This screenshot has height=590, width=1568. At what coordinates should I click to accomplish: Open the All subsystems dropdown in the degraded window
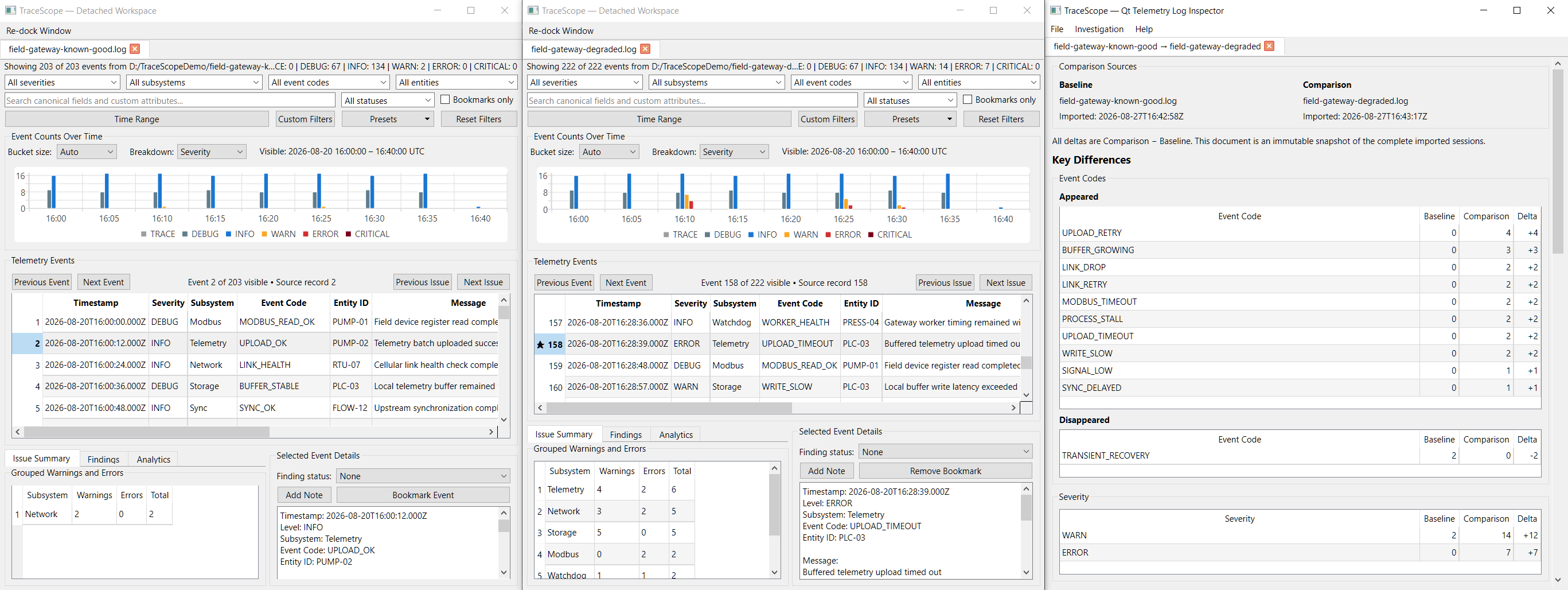click(x=717, y=82)
